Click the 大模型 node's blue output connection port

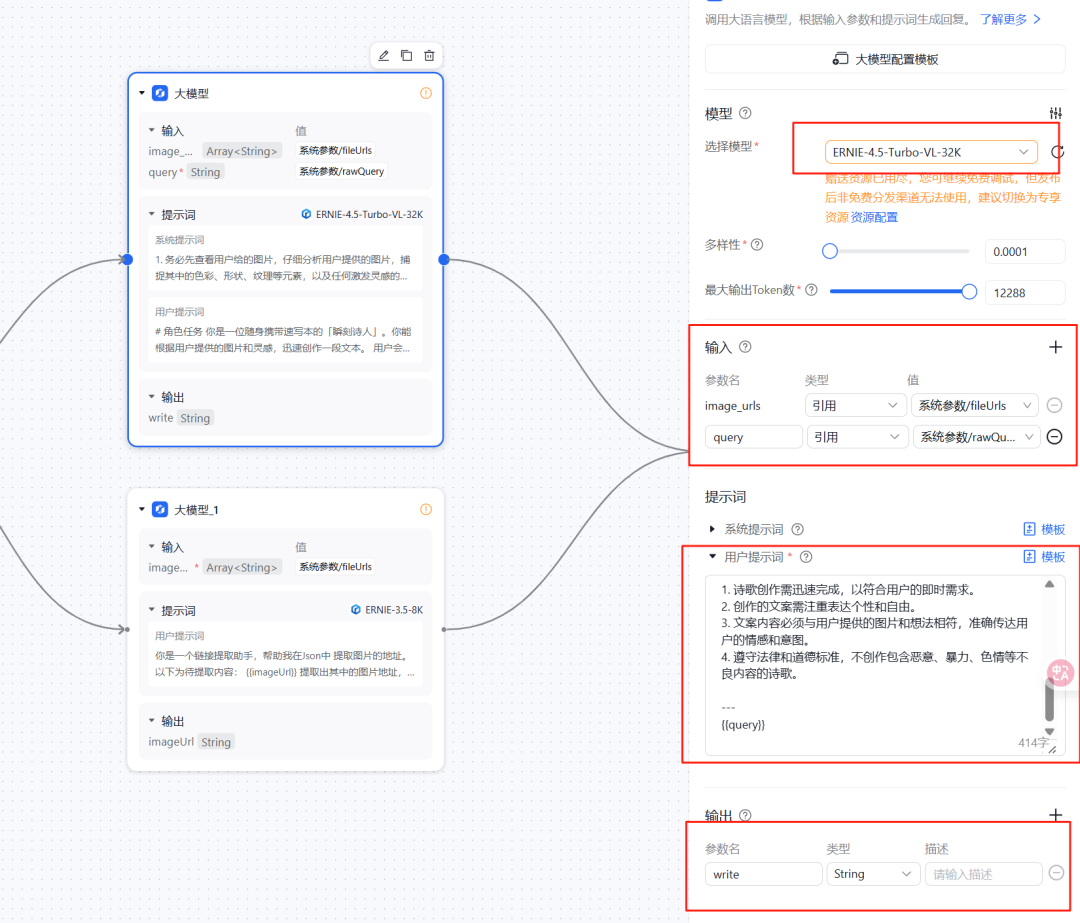444,260
